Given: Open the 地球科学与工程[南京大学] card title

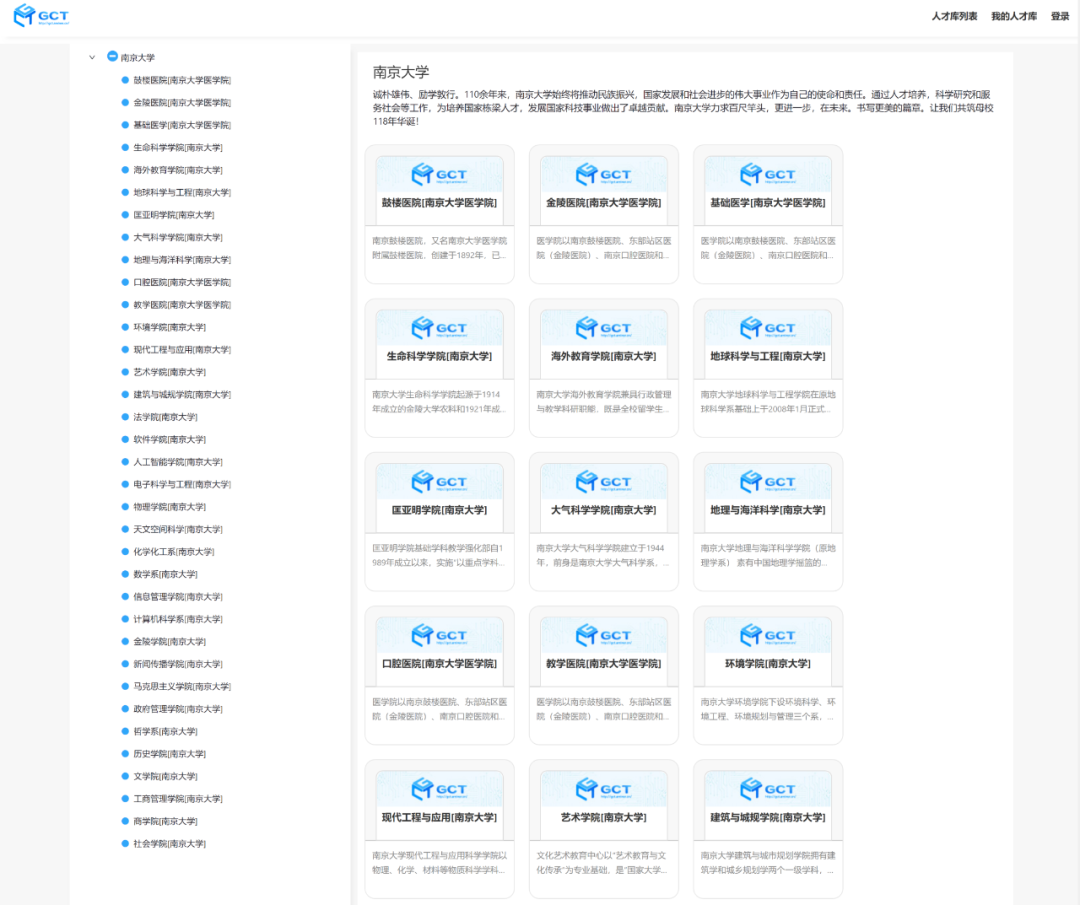Looking at the screenshot, I should [768, 357].
